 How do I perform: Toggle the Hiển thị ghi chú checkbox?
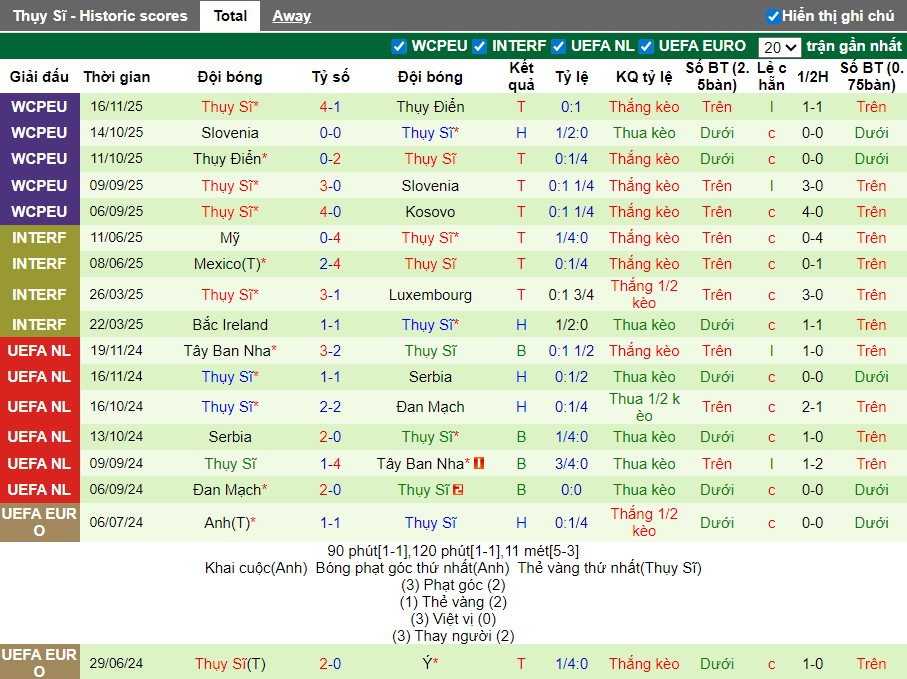(x=773, y=16)
